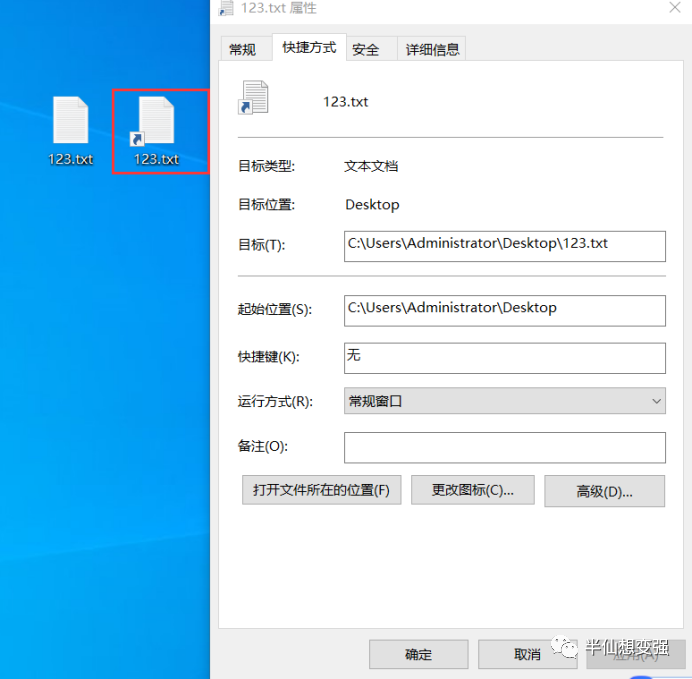Open the 高级(D)... settings

[604, 491]
